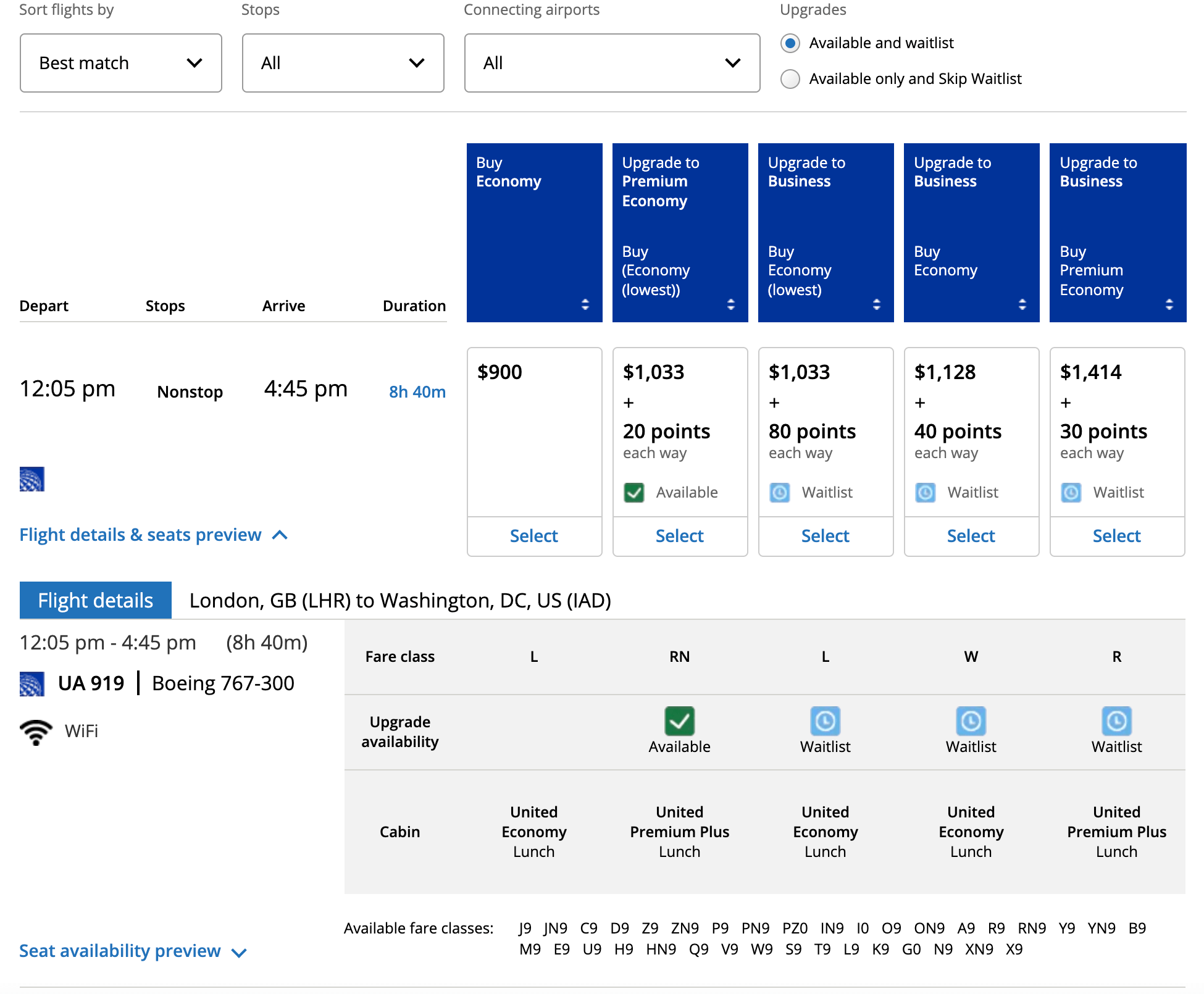Click the Available checkmark under fare class RN
1204x994 pixels.
tap(679, 720)
